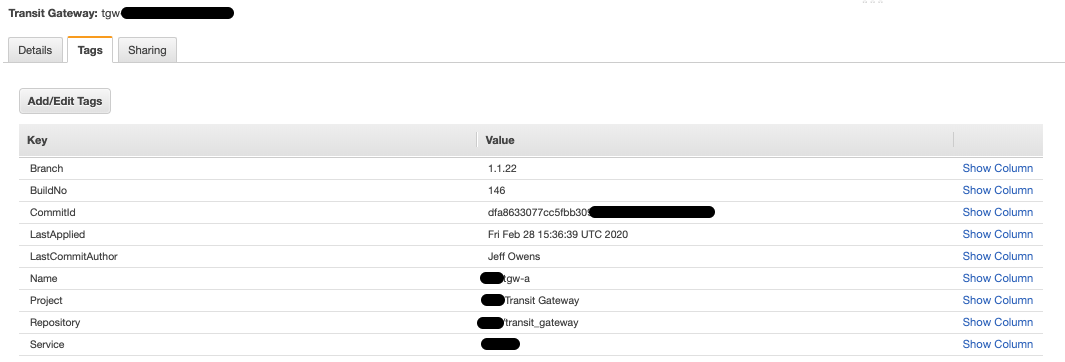Show Column for the LastCommitAuthor tag

click(x=997, y=256)
